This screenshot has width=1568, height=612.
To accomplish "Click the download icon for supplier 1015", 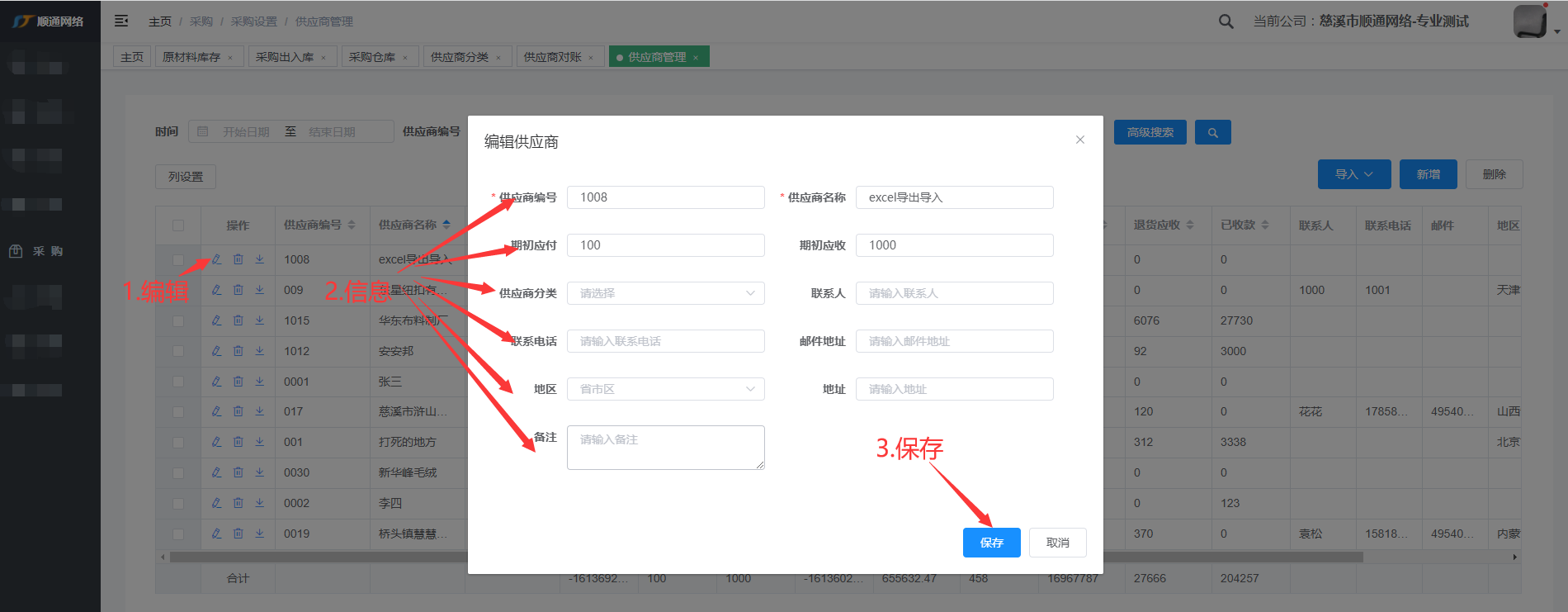I will [259, 320].
